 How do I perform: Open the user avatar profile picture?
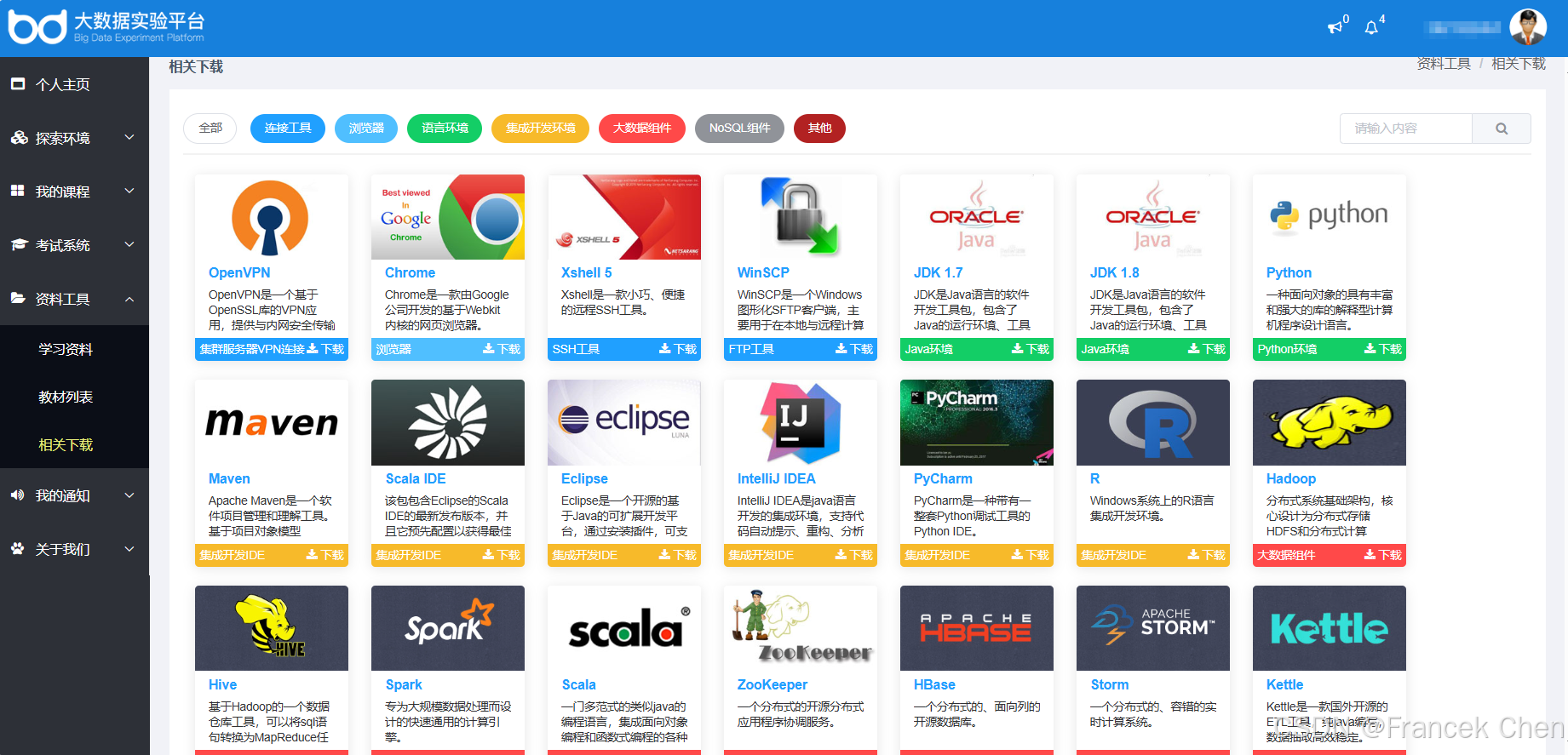[x=1528, y=27]
